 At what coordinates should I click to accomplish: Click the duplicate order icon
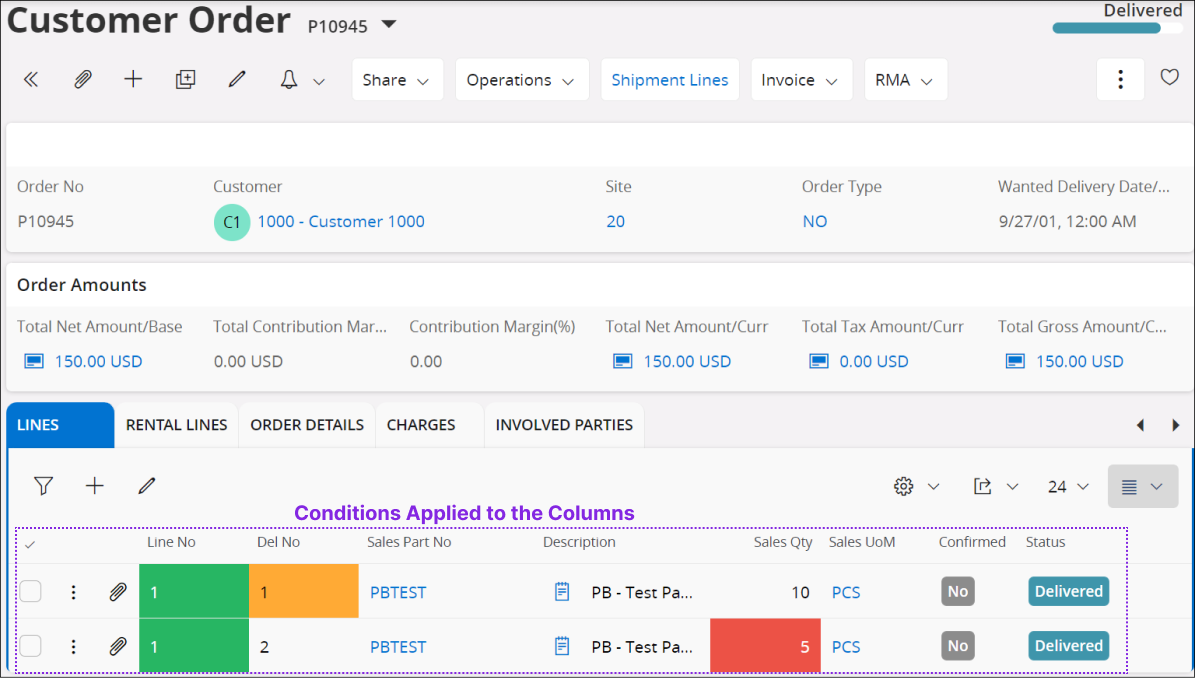(x=185, y=79)
